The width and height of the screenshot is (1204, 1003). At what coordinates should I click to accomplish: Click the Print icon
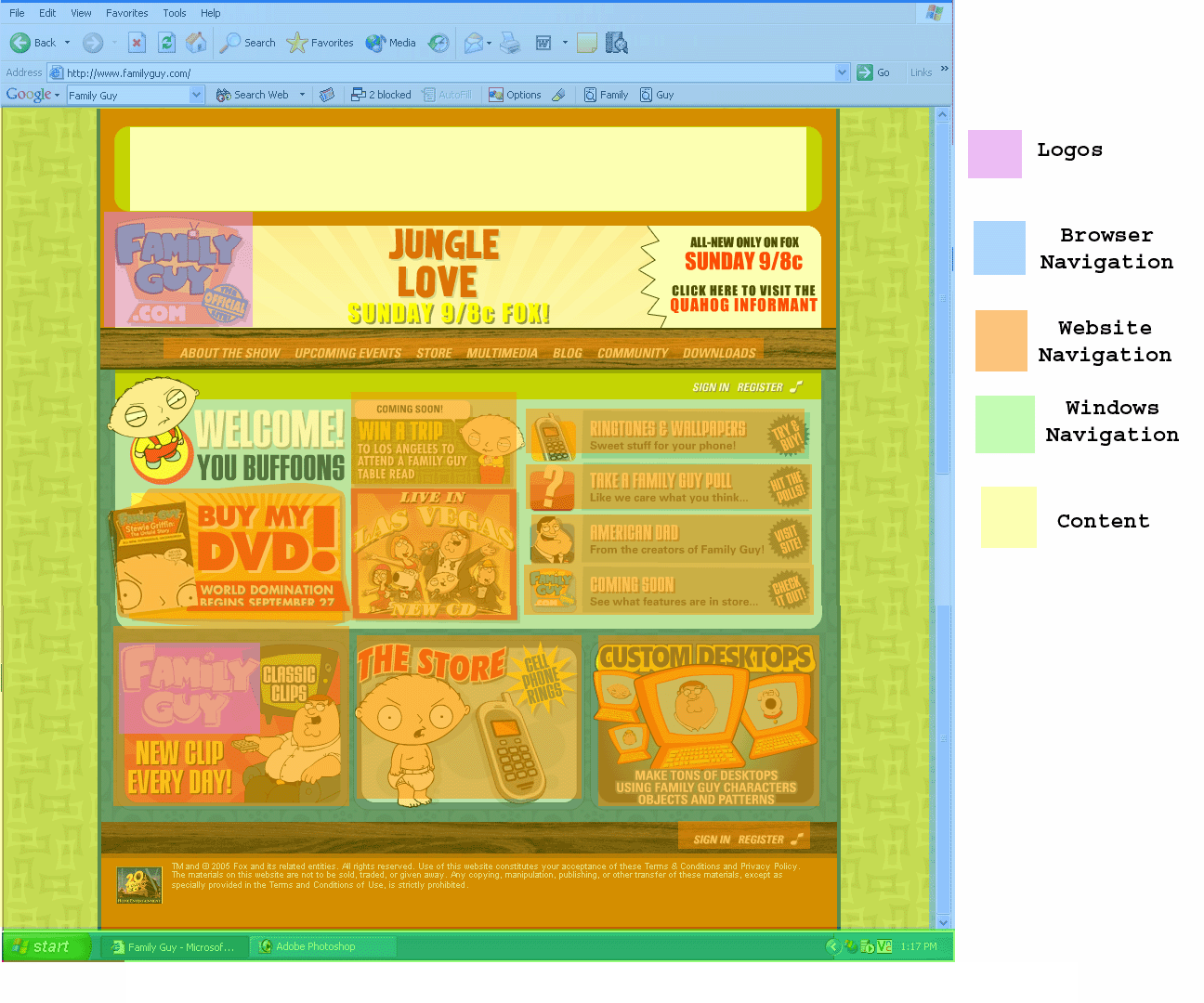click(x=510, y=43)
